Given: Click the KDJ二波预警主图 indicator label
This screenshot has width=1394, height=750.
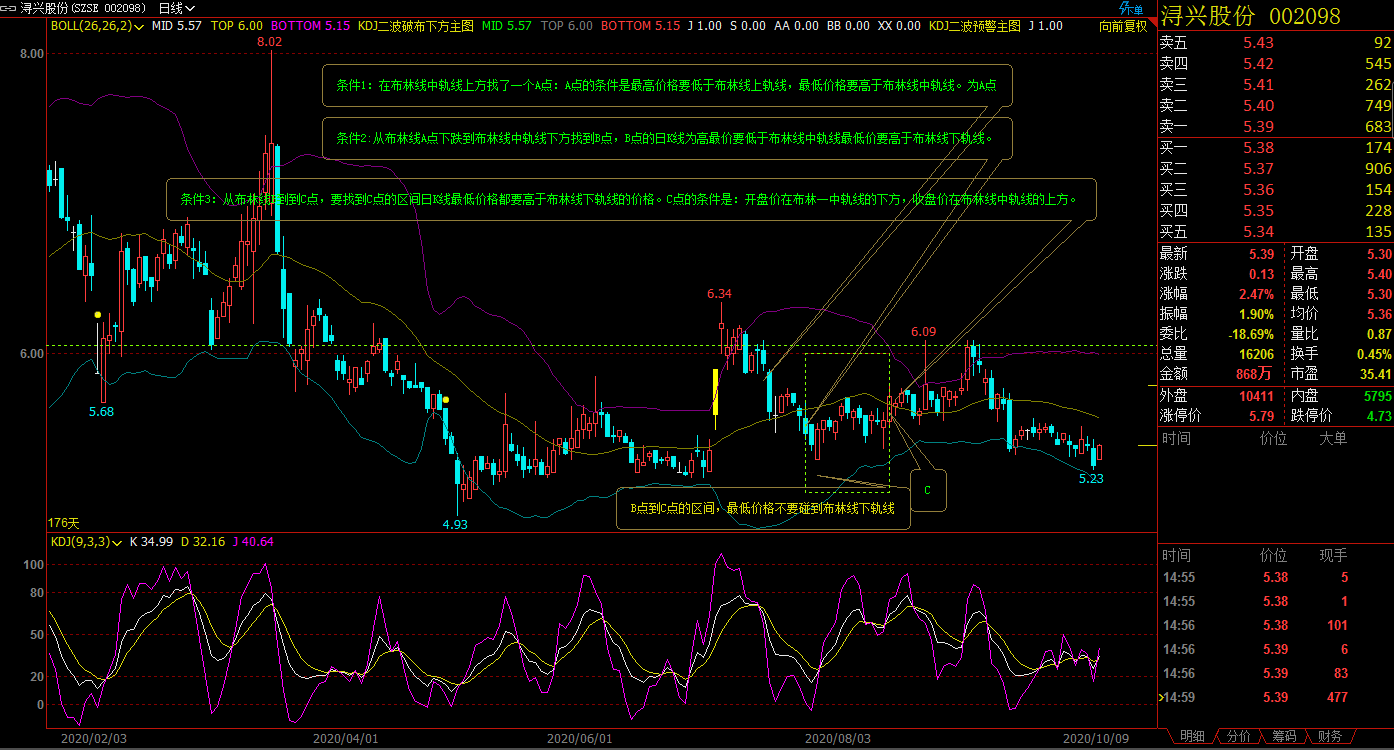Looking at the screenshot, I should click(974, 26).
